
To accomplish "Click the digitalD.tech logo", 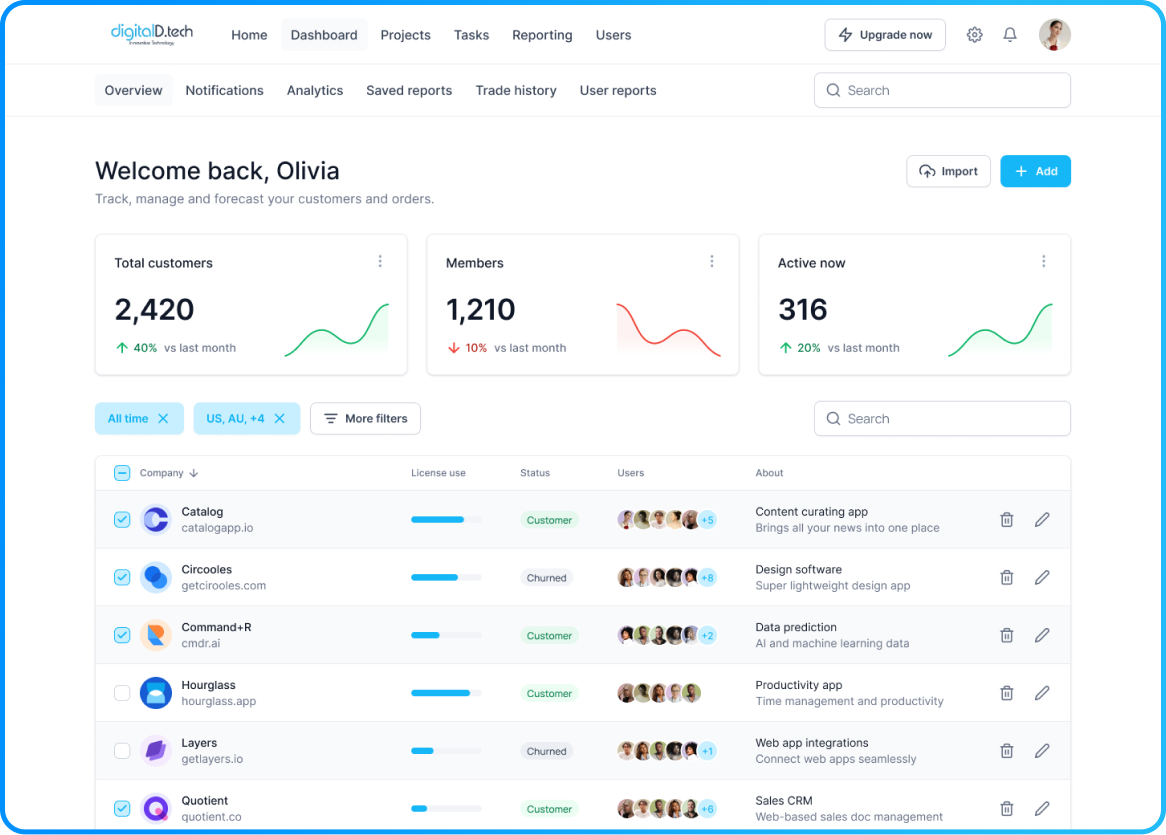I will tap(152, 34).
